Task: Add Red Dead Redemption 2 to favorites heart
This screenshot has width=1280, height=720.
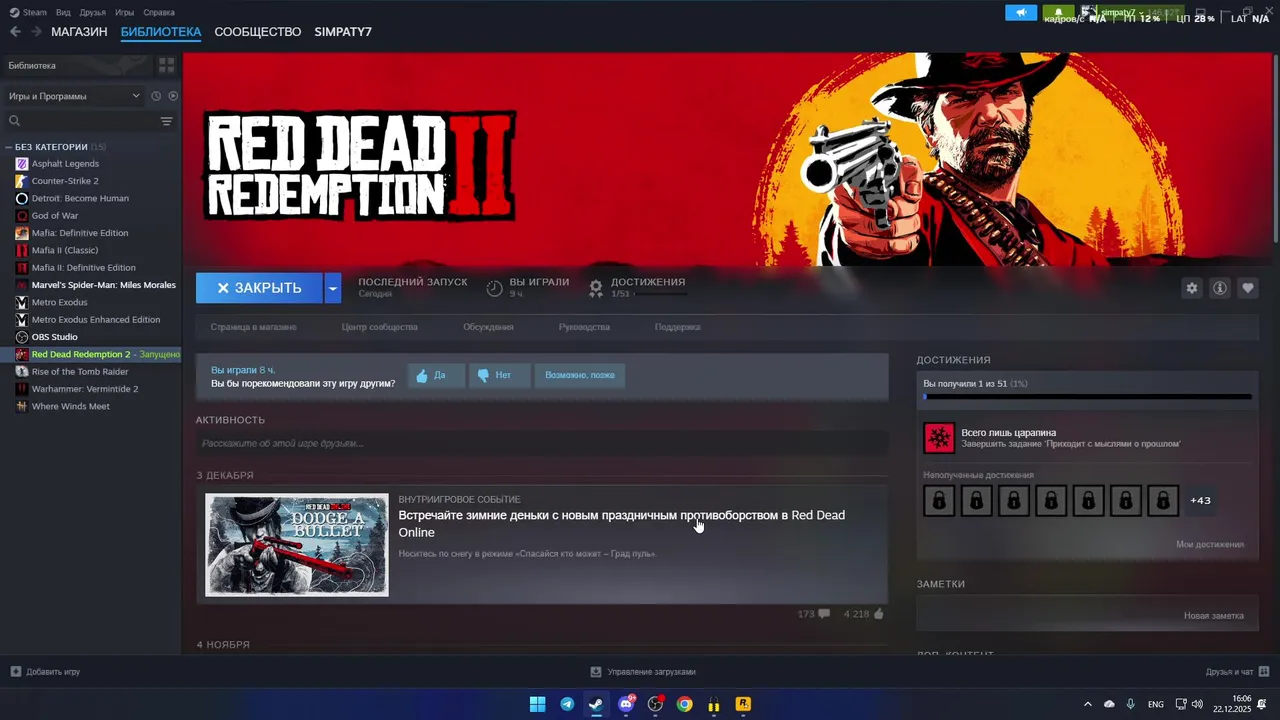Action: click(x=1247, y=288)
